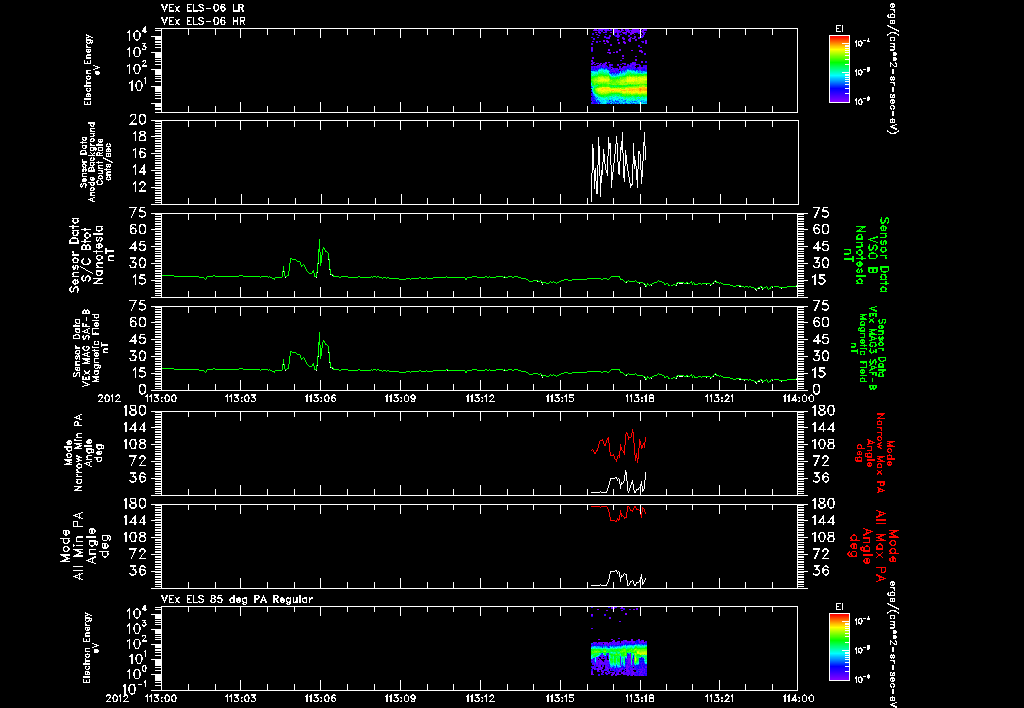Click '113:06' on the bottom time axis

coord(320,698)
